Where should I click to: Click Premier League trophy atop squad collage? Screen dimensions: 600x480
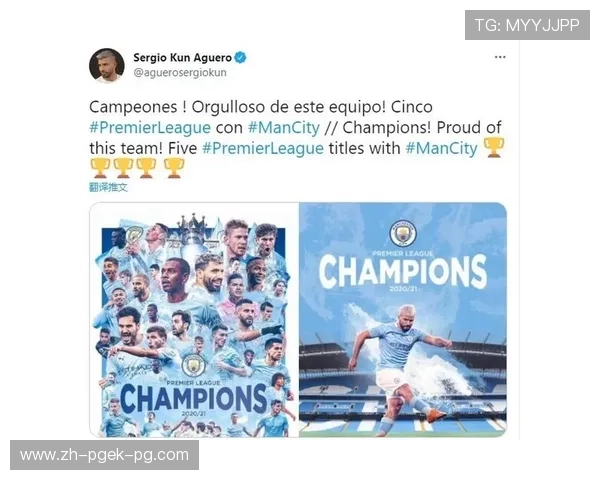[194, 237]
